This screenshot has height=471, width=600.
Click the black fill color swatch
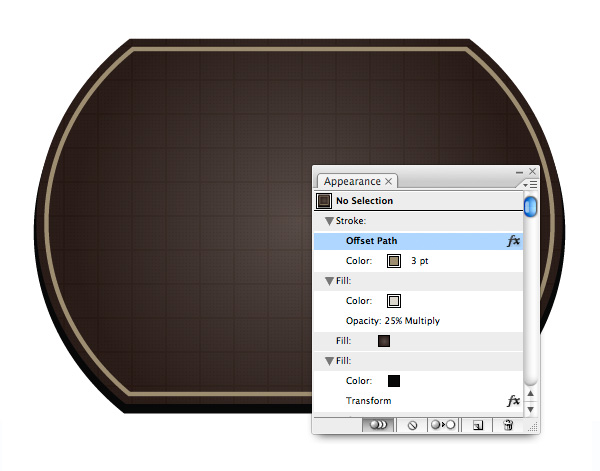(x=394, y=381)
